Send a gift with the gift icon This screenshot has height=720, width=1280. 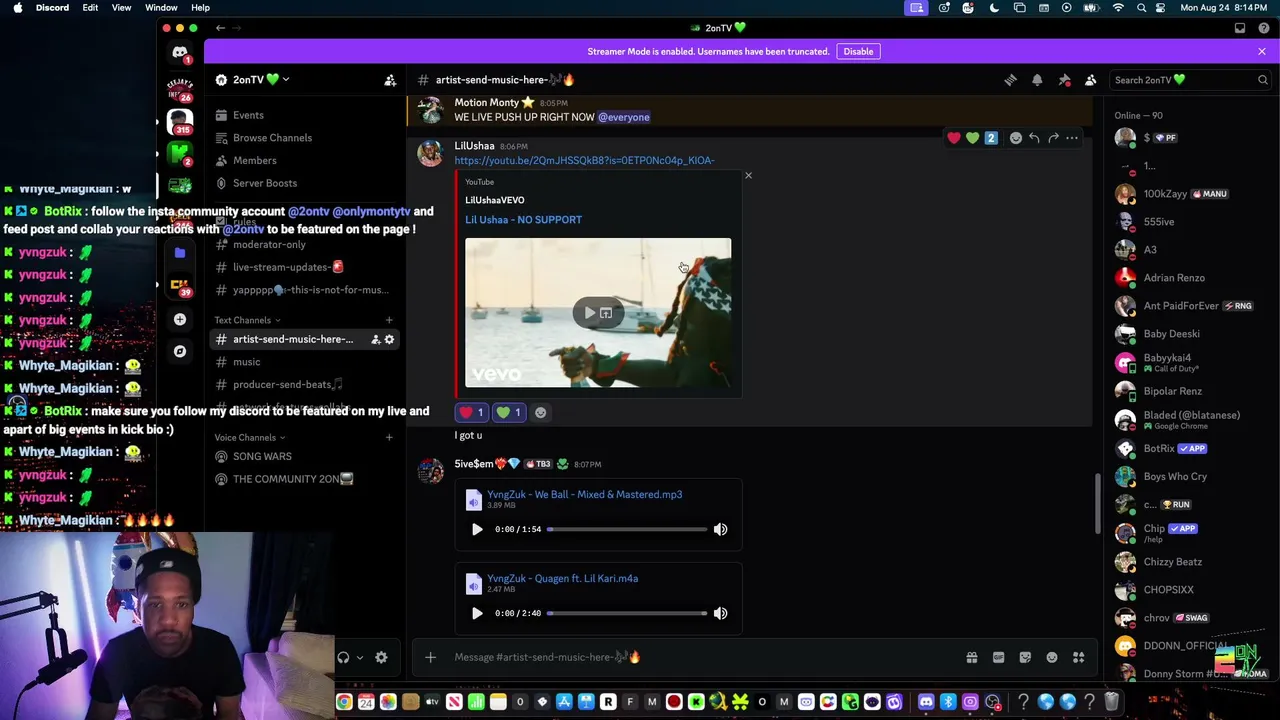[971, 657]
